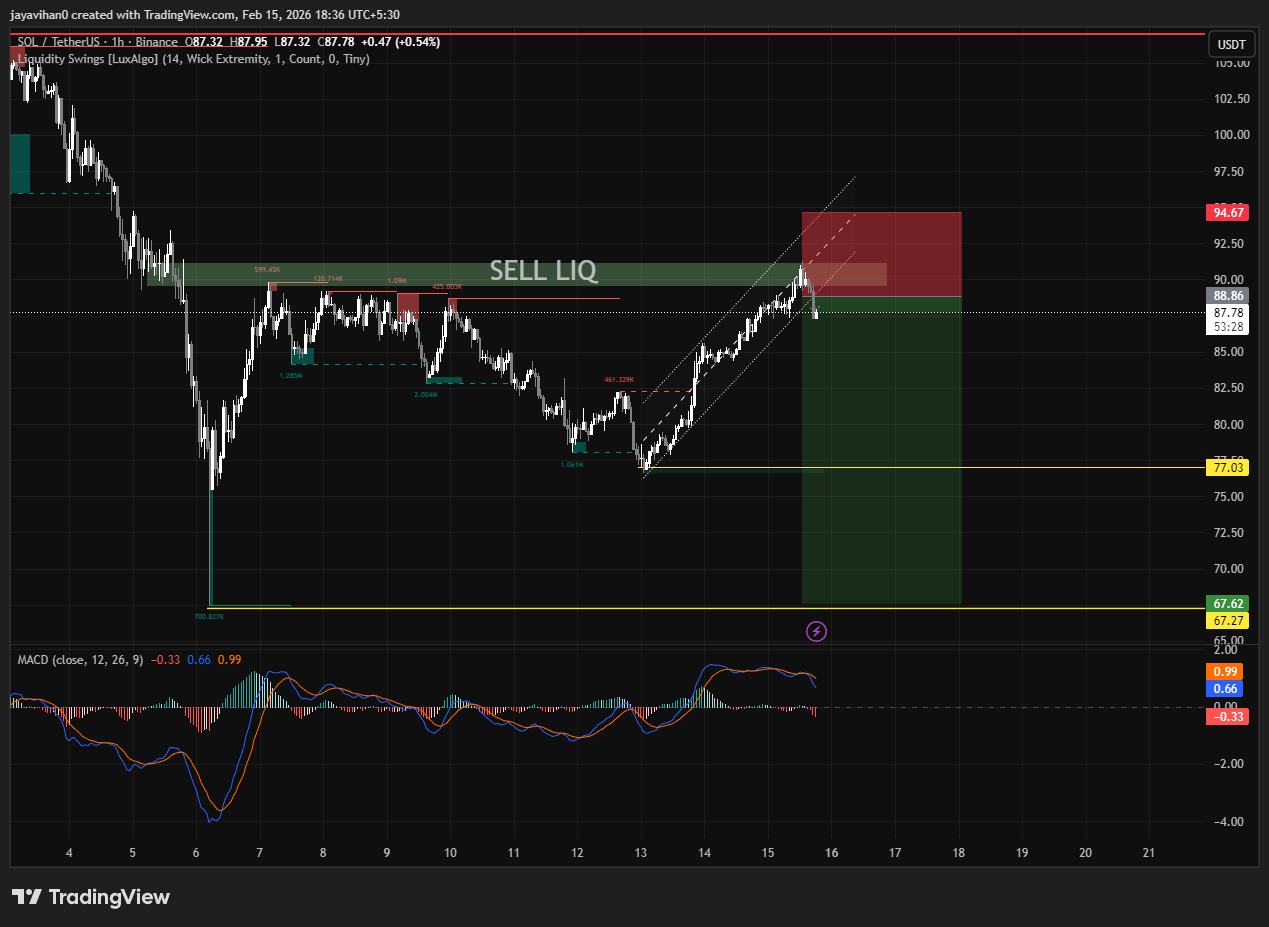Click the green 67.62 target price label
The height and width of the screenshot is (927, 1269).
point(1228,604)
